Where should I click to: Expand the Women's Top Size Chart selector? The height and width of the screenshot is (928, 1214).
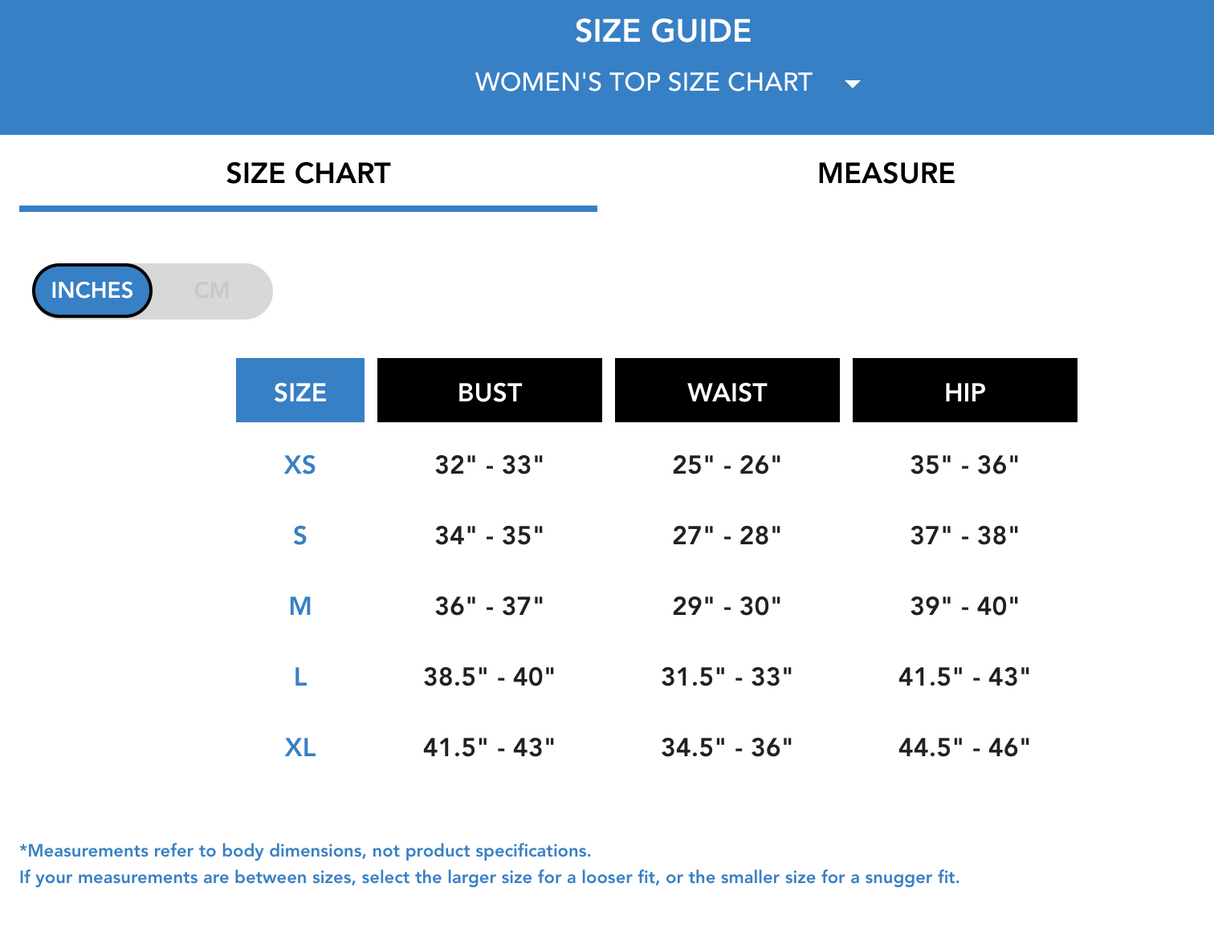coord(643,82)
